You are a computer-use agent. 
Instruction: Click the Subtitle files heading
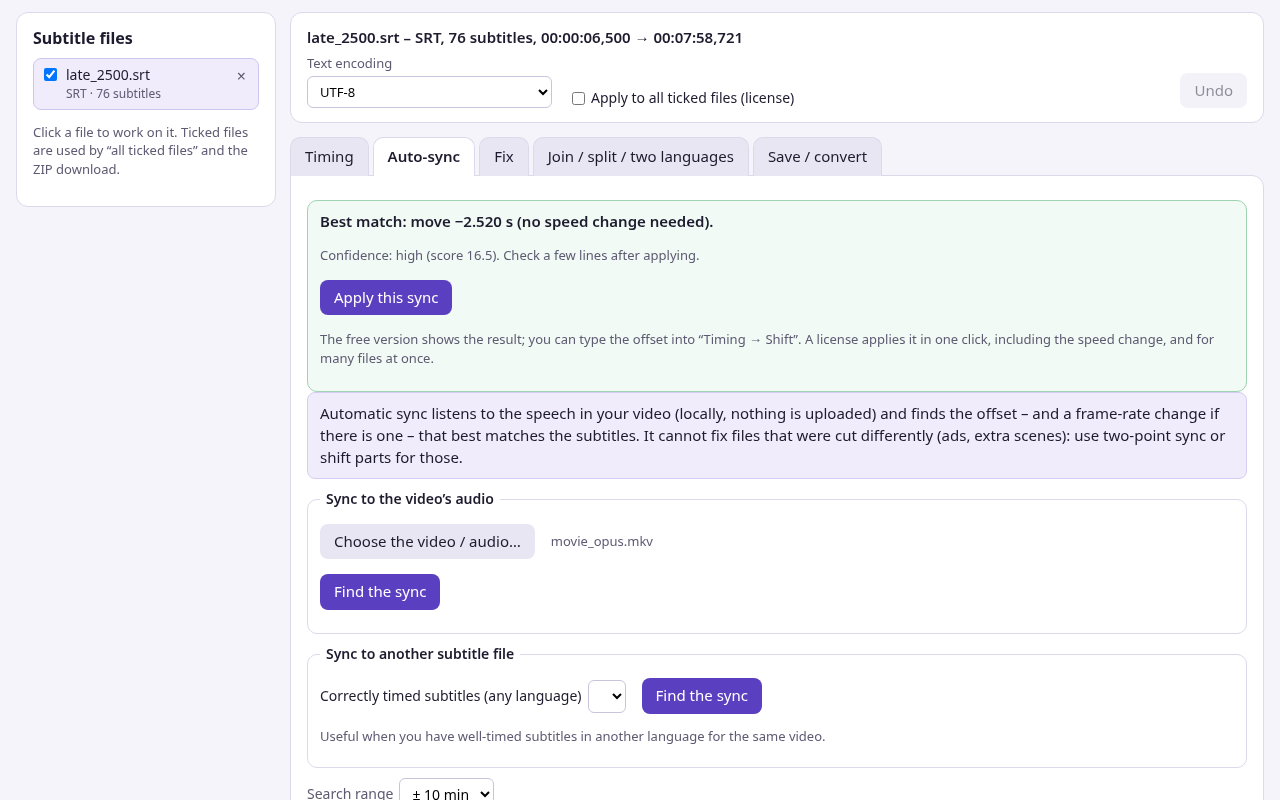[x=83, y=38]
